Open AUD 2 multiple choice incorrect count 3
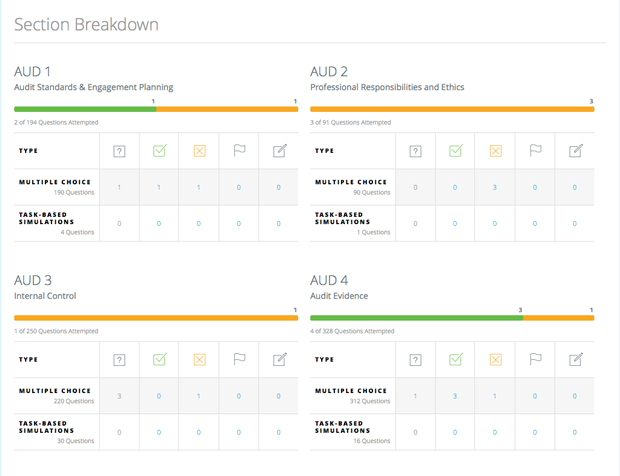The width and height of the screenshot is (620, 476). point(495,187)
